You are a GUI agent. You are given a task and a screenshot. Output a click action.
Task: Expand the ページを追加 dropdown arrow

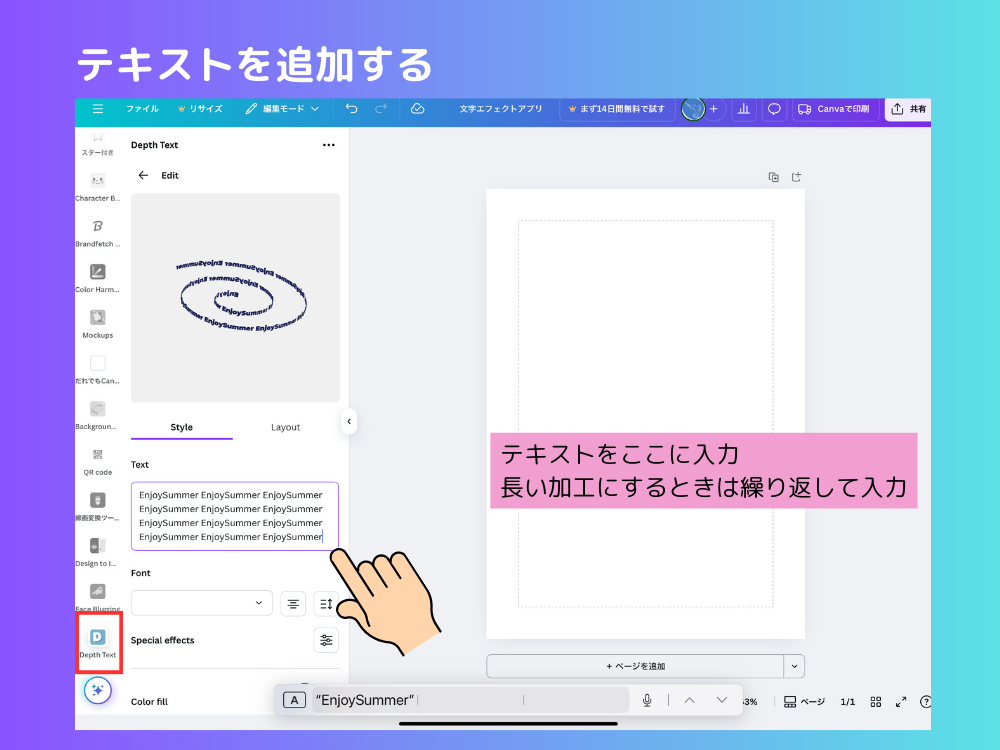pos(794,666)
